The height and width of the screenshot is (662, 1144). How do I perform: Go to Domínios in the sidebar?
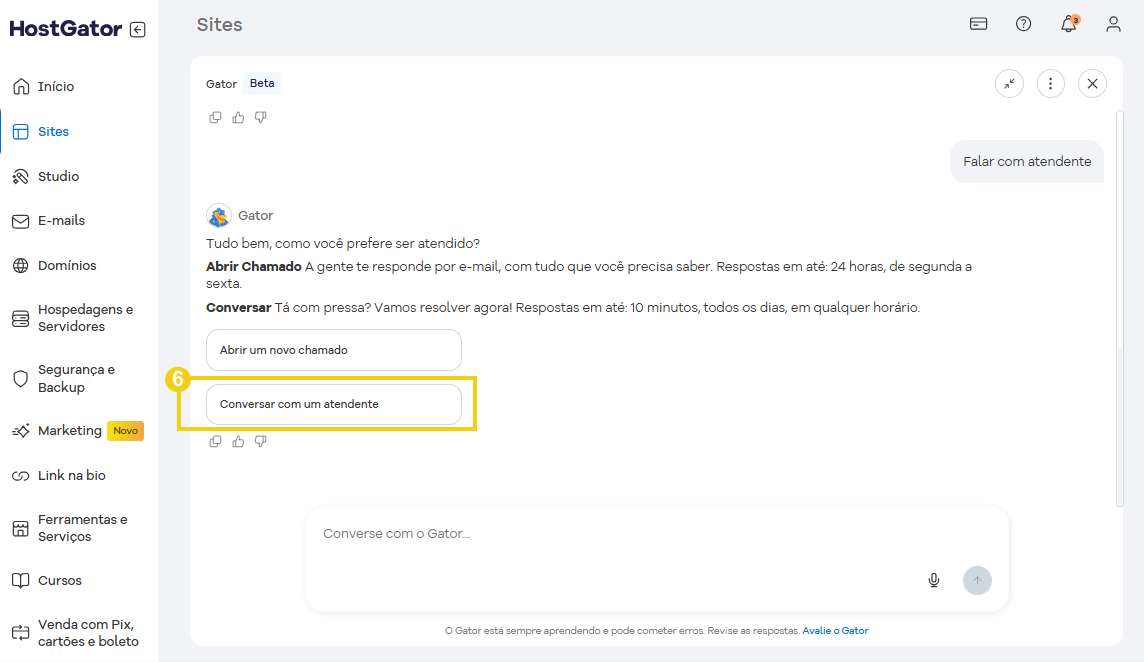67,266
